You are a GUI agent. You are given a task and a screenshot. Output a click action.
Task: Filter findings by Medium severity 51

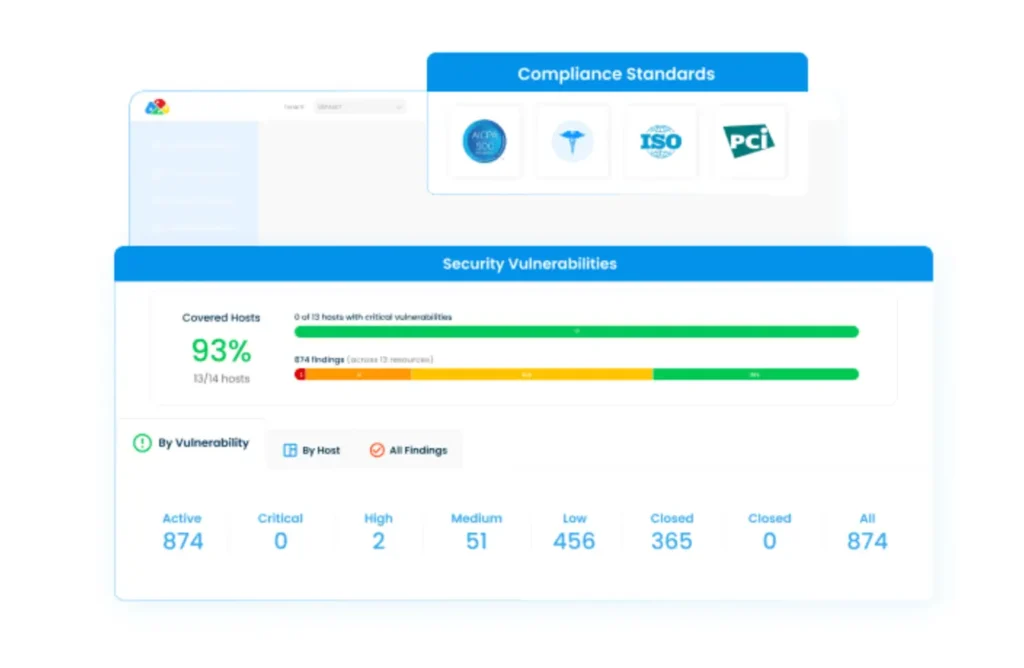tap(476, 541)
